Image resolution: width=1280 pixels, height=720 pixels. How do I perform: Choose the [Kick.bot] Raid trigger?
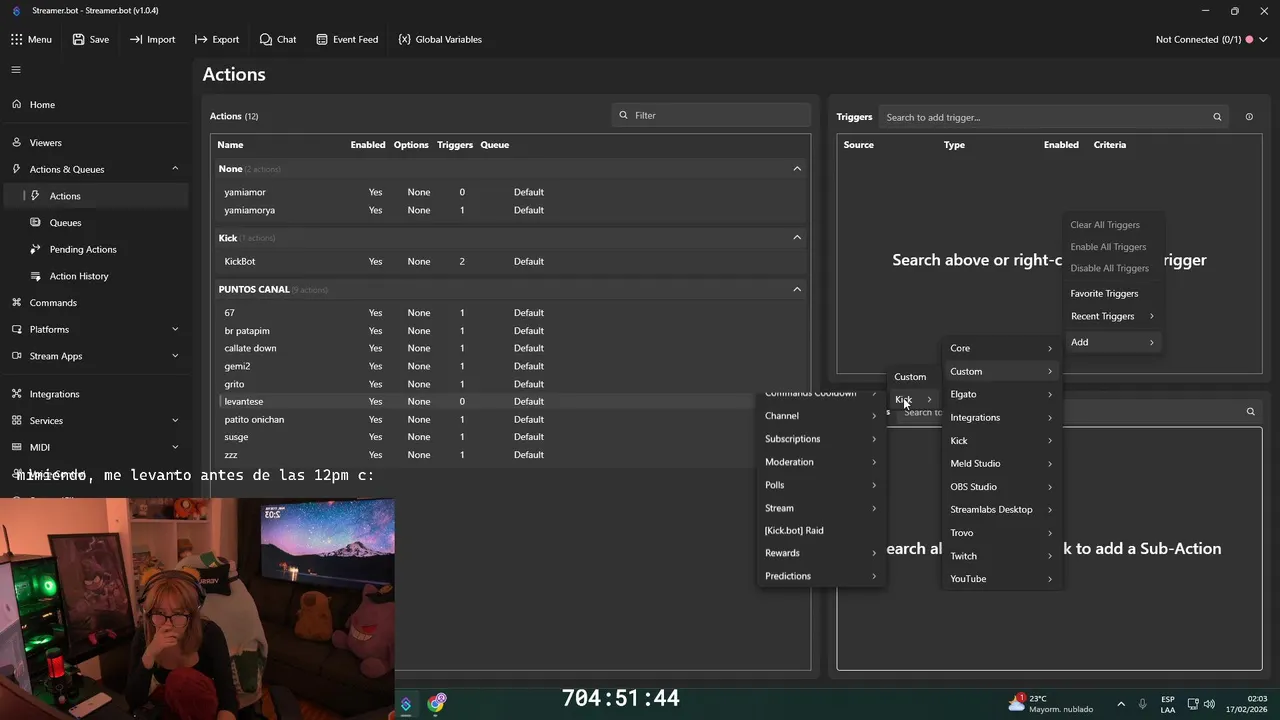point(820,530)
